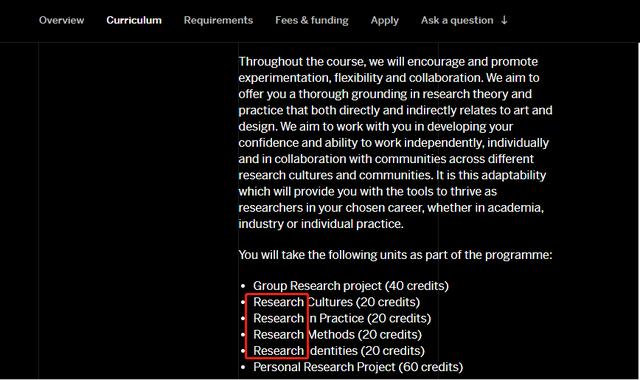The width and height of the screenshot is (640, 380).
Task: Click the Research Methods (20 credits) unit
Action: pyautogui.click(x=337, y=335)
